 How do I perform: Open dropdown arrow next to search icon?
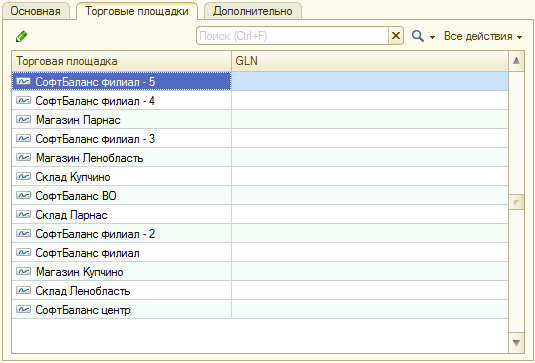tap(432, 37)
